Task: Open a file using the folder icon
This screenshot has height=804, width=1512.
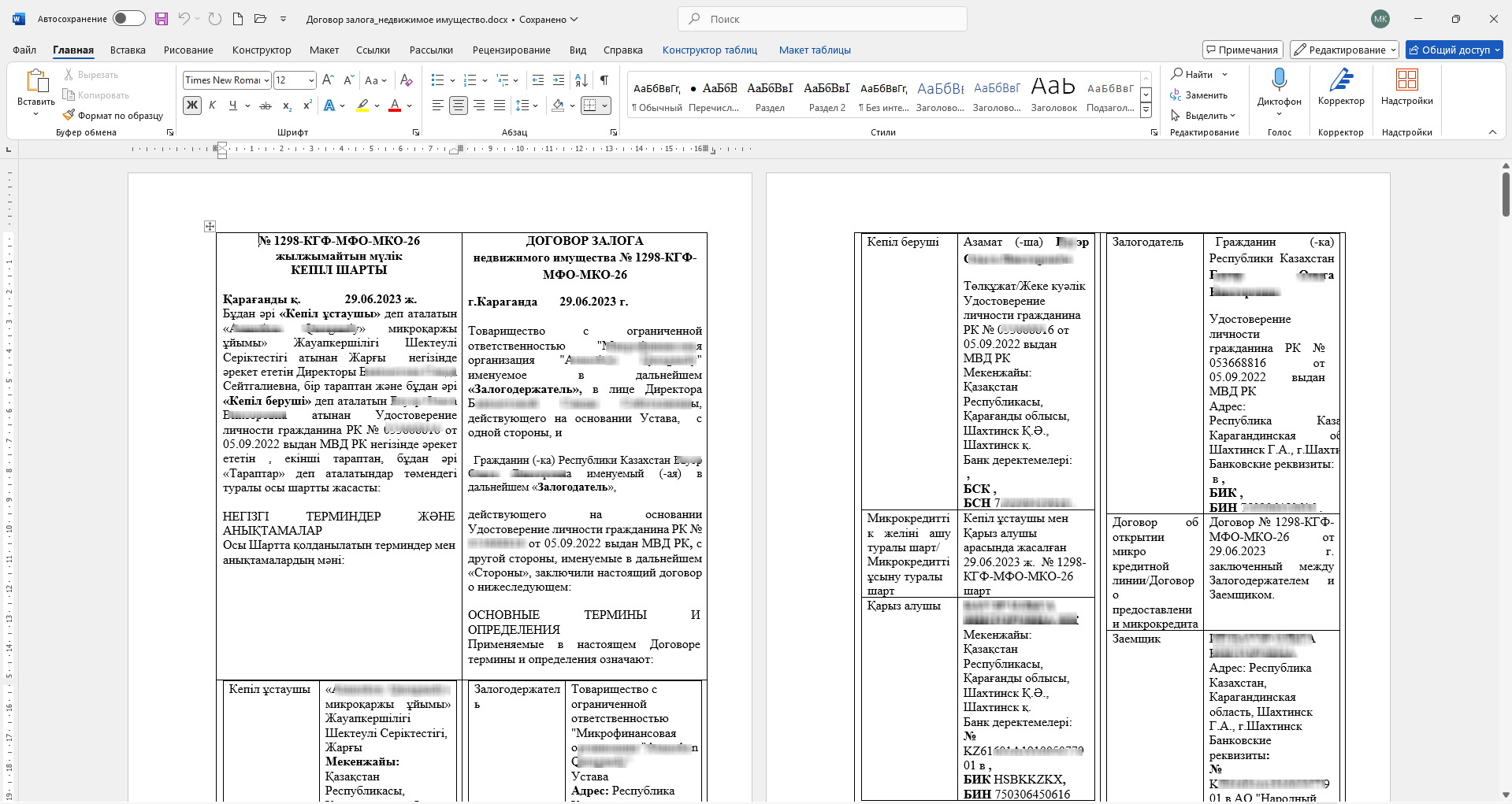Action: click(x=260, y=19)
